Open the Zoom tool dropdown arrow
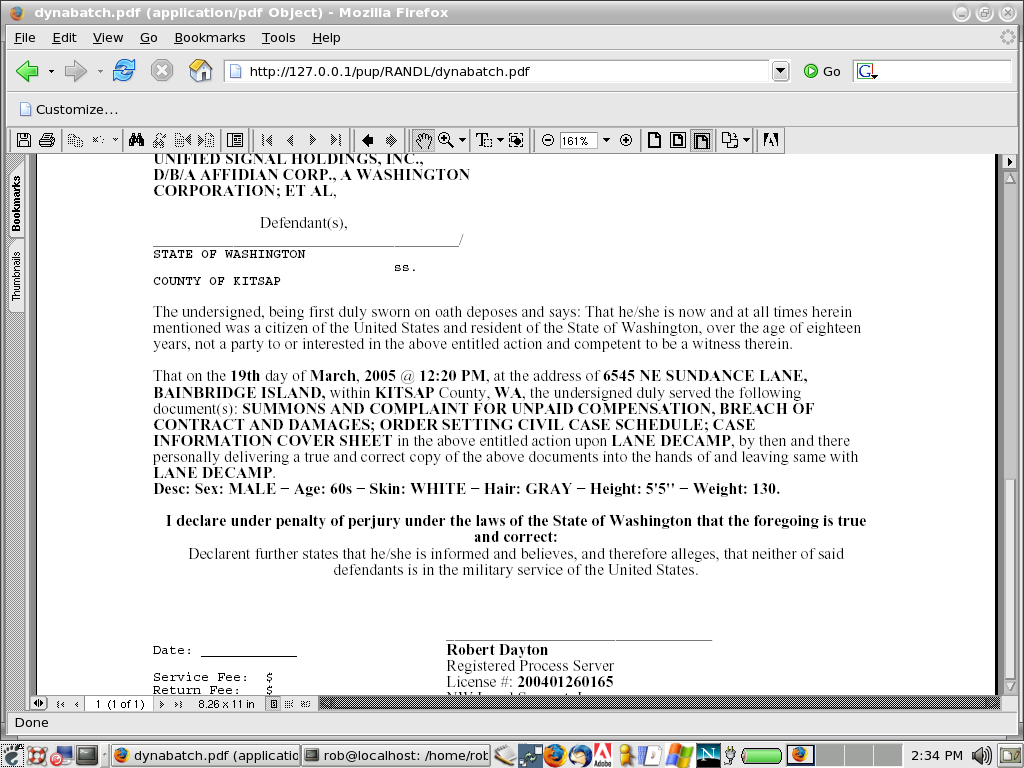 click(461, 141)
